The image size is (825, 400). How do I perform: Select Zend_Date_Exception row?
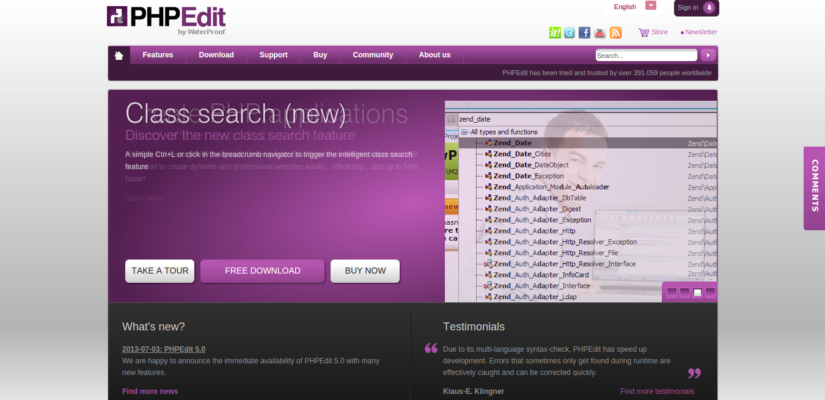pos(588,176)
